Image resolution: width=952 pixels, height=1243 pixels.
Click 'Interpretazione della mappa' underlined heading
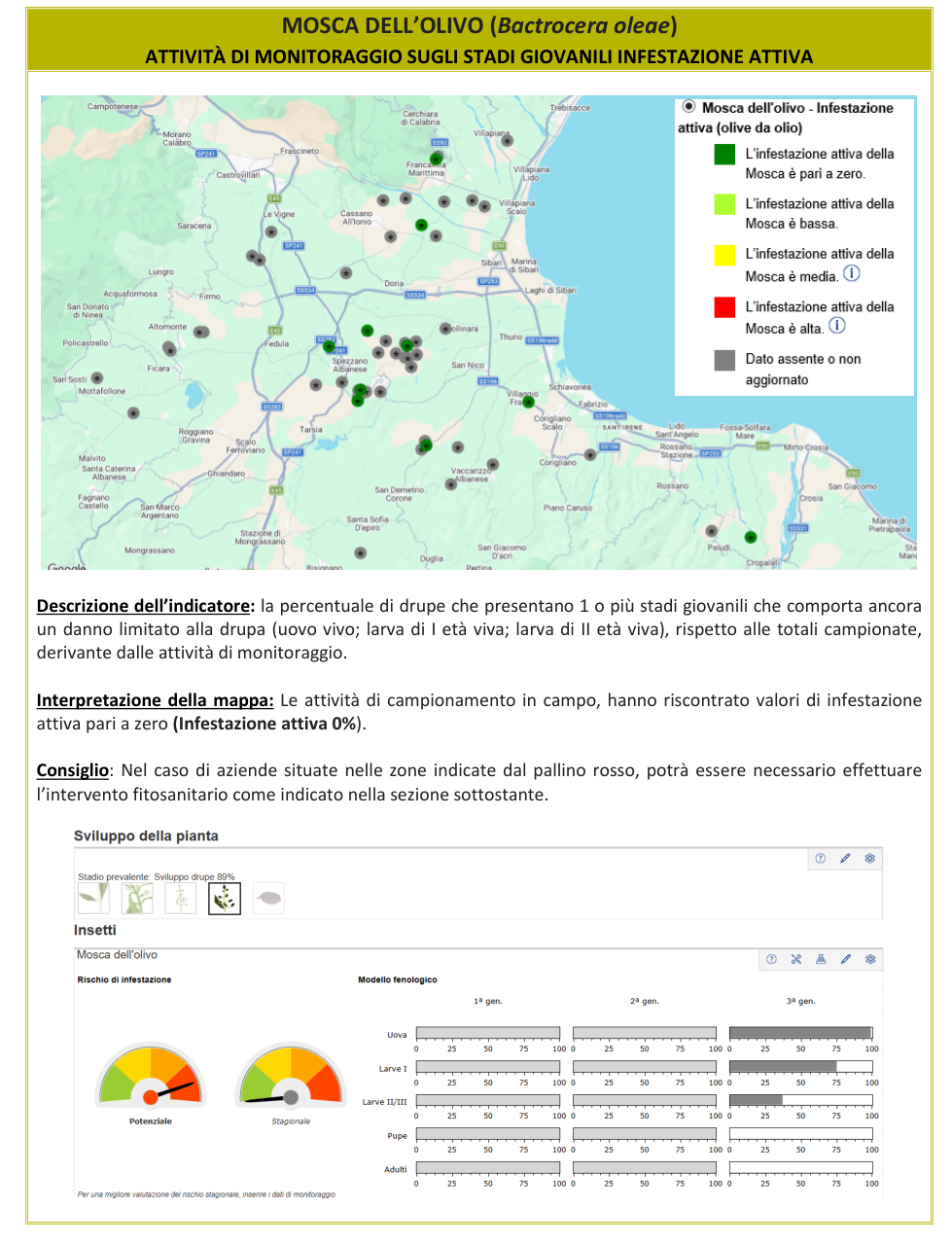(x=156, y=700)
